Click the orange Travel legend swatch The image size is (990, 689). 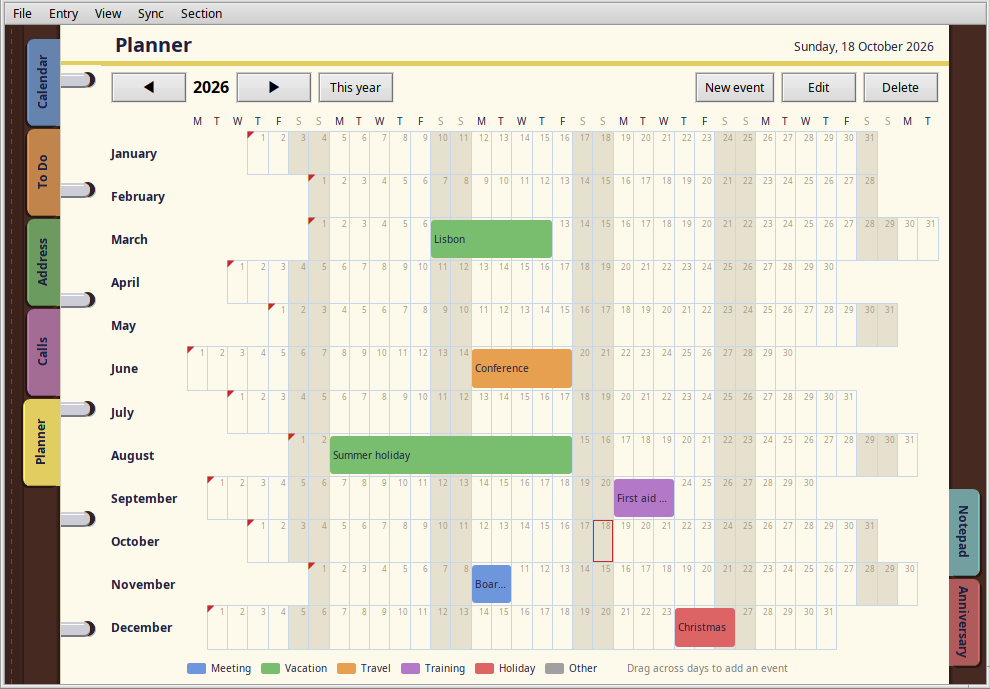(x=347, y=668)
